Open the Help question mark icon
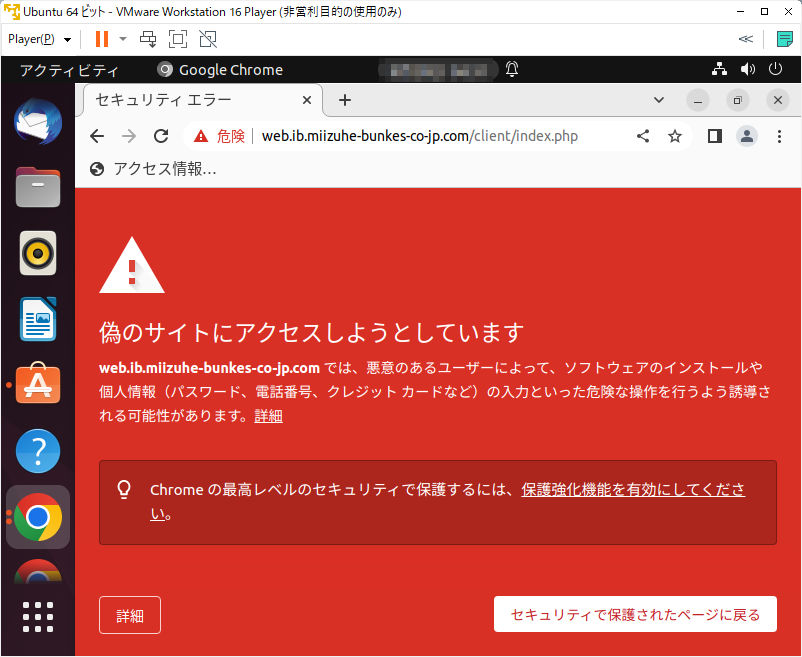The width and height of the screenshot is (802, 657). click(38, 451)
